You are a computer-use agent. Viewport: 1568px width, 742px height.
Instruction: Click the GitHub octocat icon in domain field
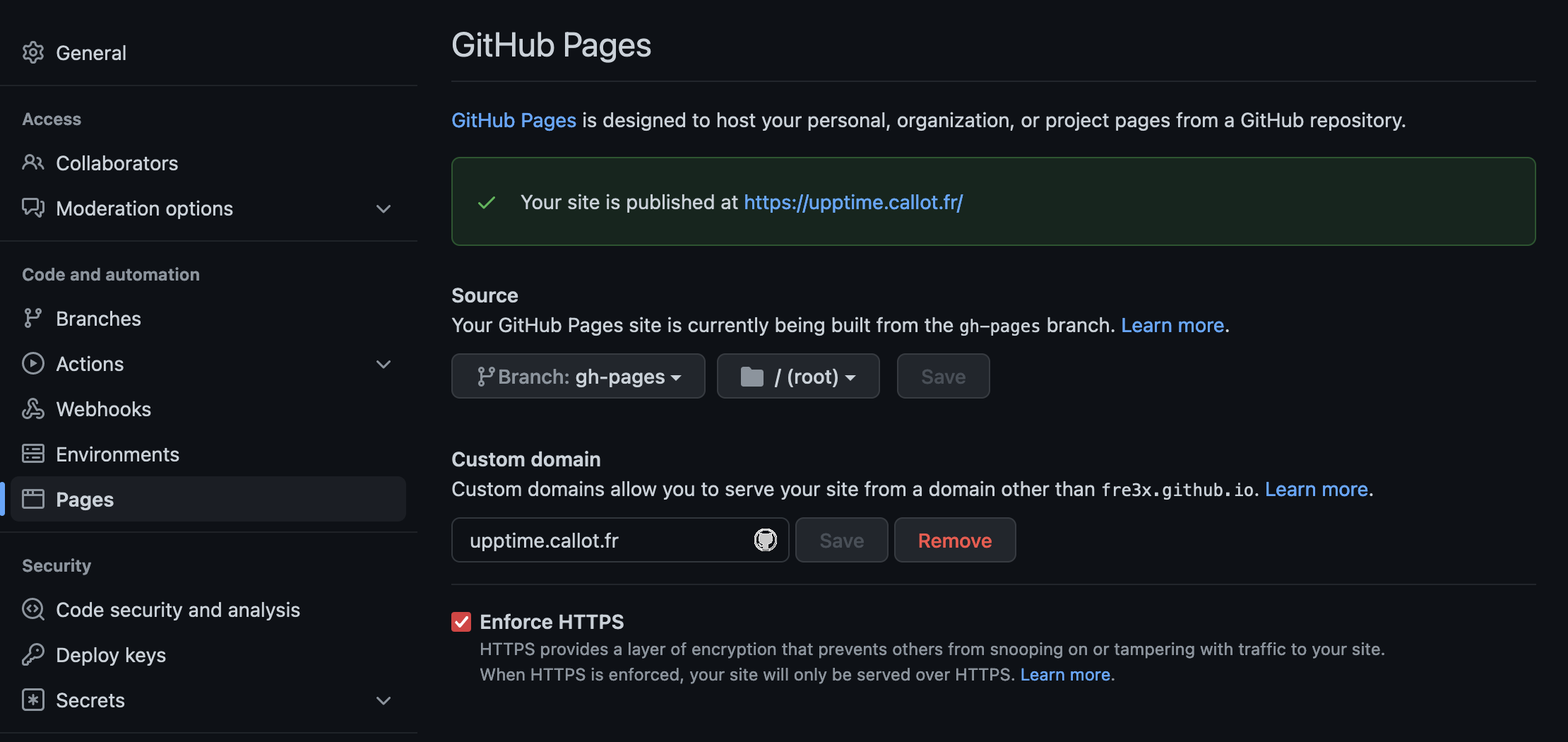(765, 541)
